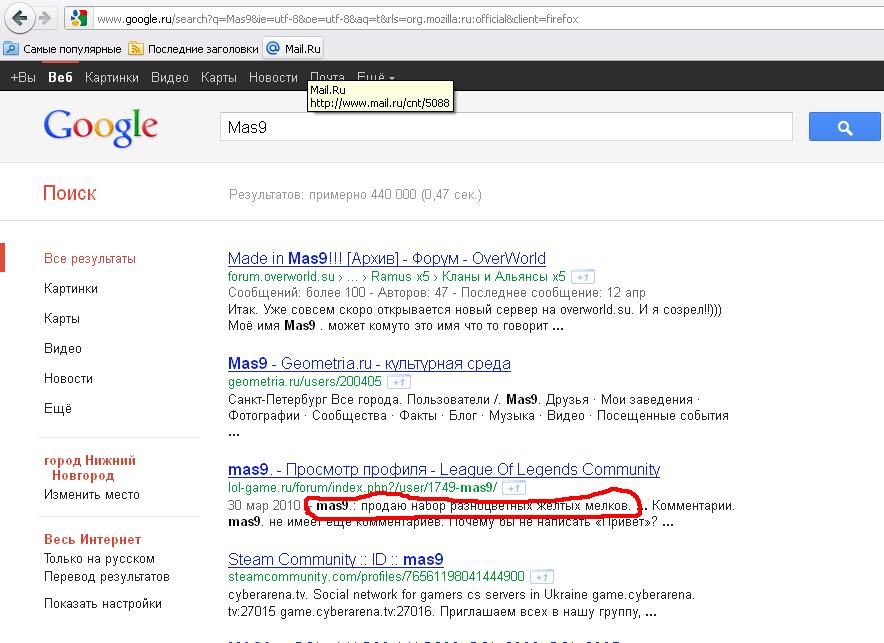Click 'Самые популярные' bookmark label

click(72, 49)
